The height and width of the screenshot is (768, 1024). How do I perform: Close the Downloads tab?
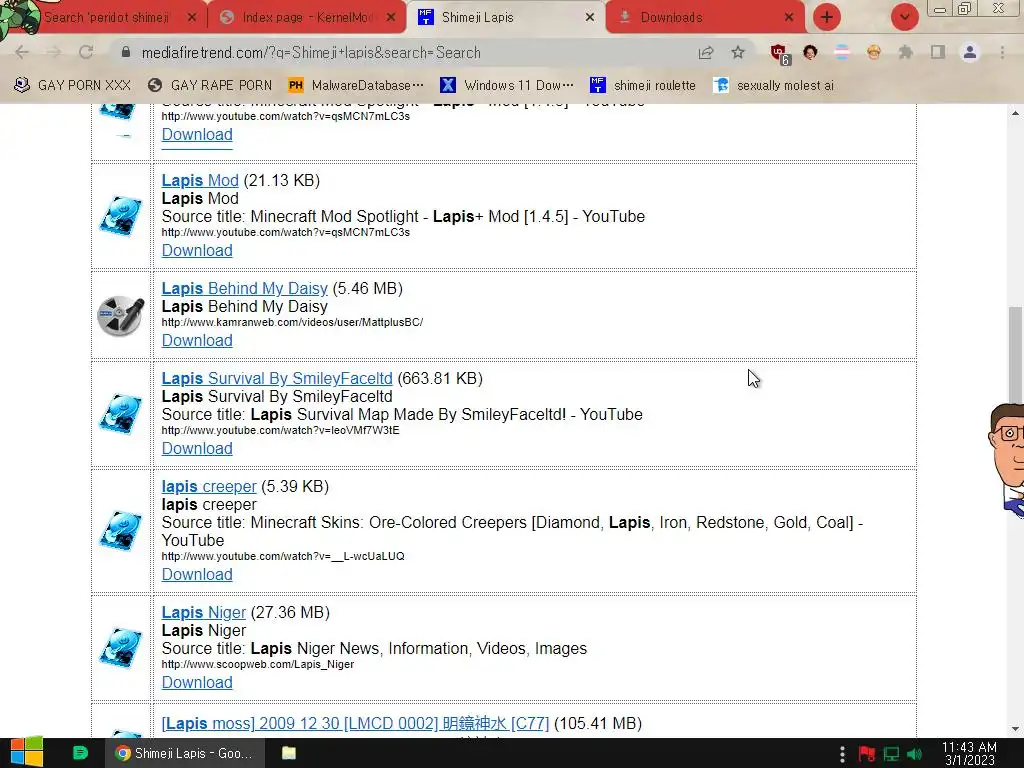pyautogui.click(x=789, y=18)
